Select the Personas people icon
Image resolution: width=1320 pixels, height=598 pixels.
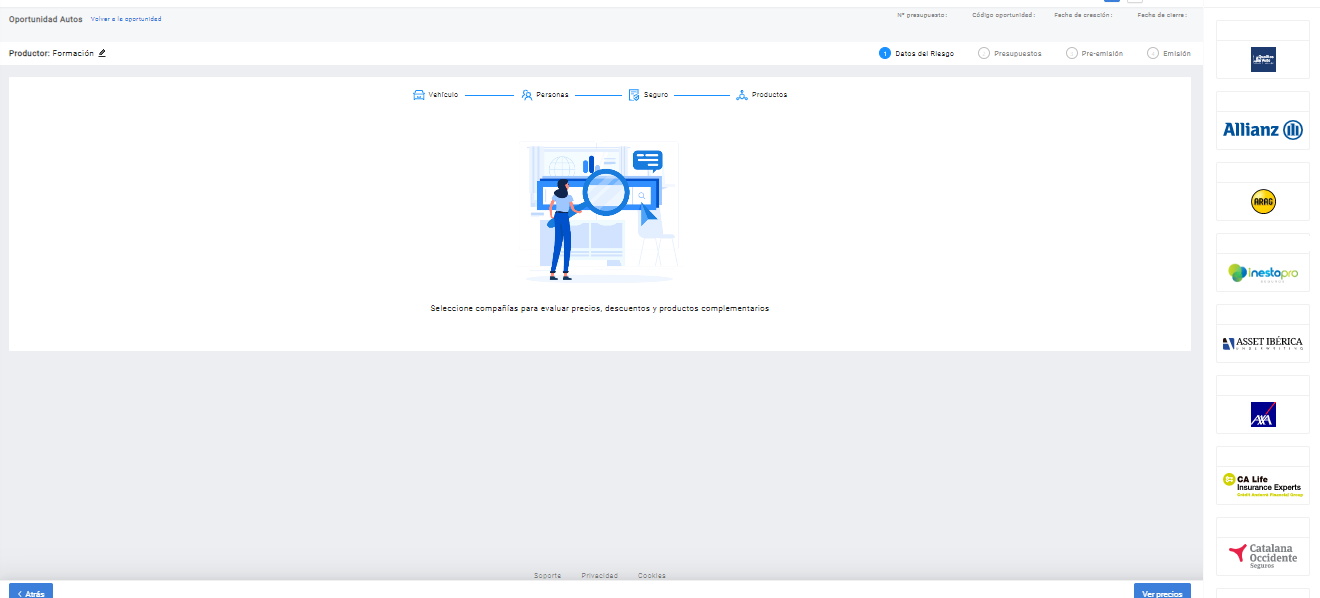[x=526, y=95]
